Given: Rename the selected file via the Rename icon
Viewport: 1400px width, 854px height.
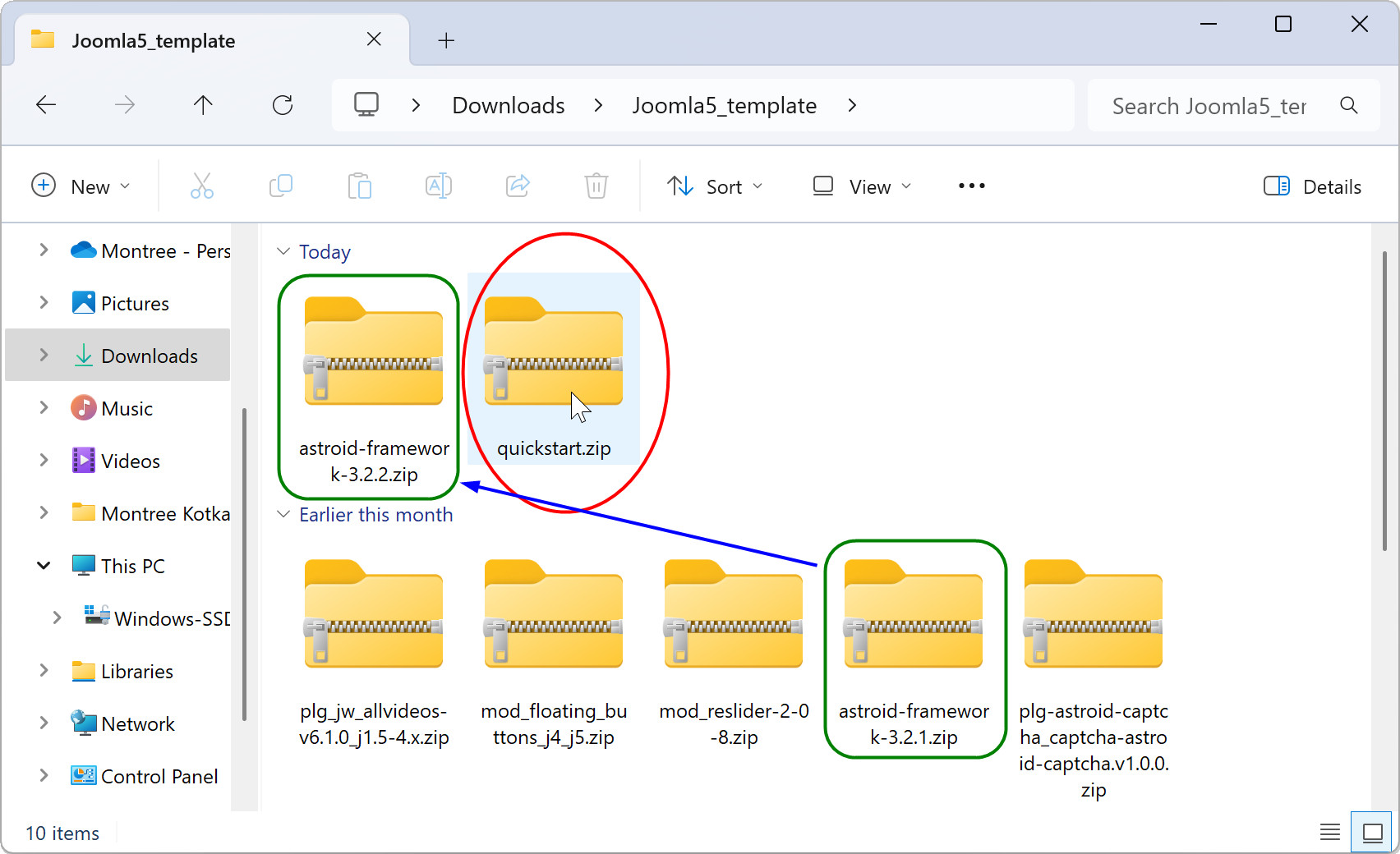Looking at the screenshot, I should click(x=439, y=186).
